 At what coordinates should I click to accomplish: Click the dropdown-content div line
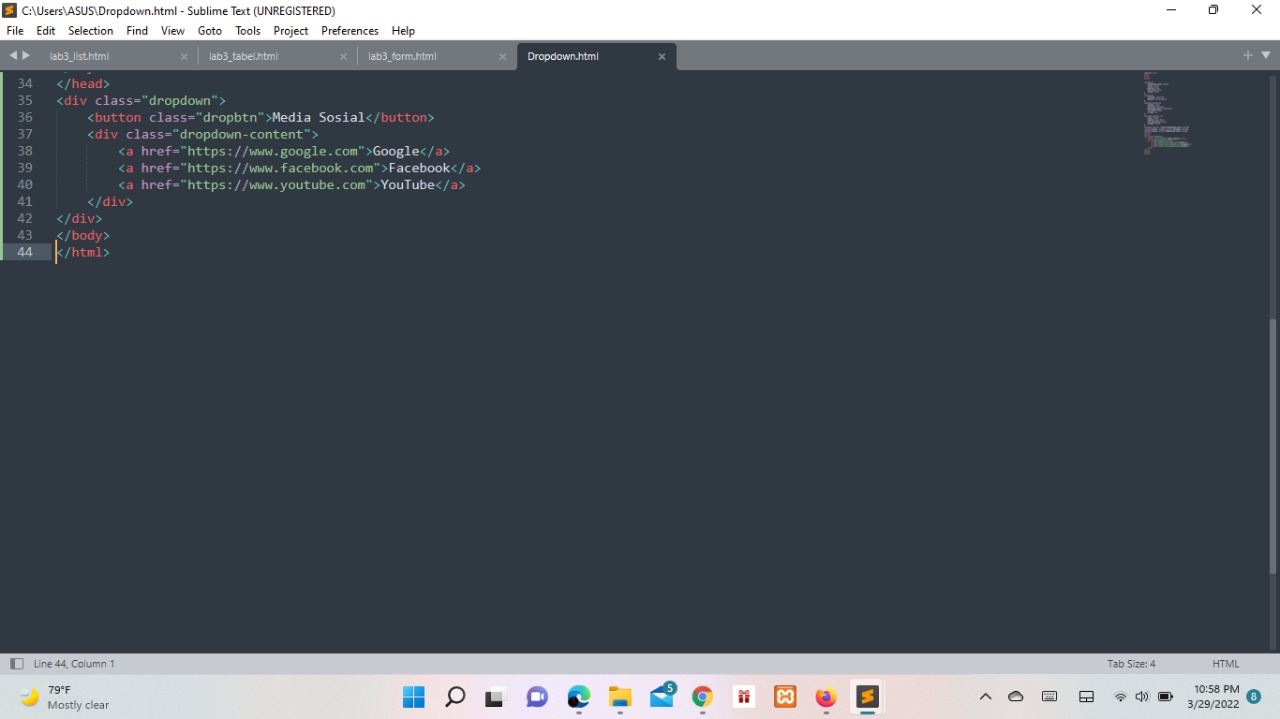203,134
